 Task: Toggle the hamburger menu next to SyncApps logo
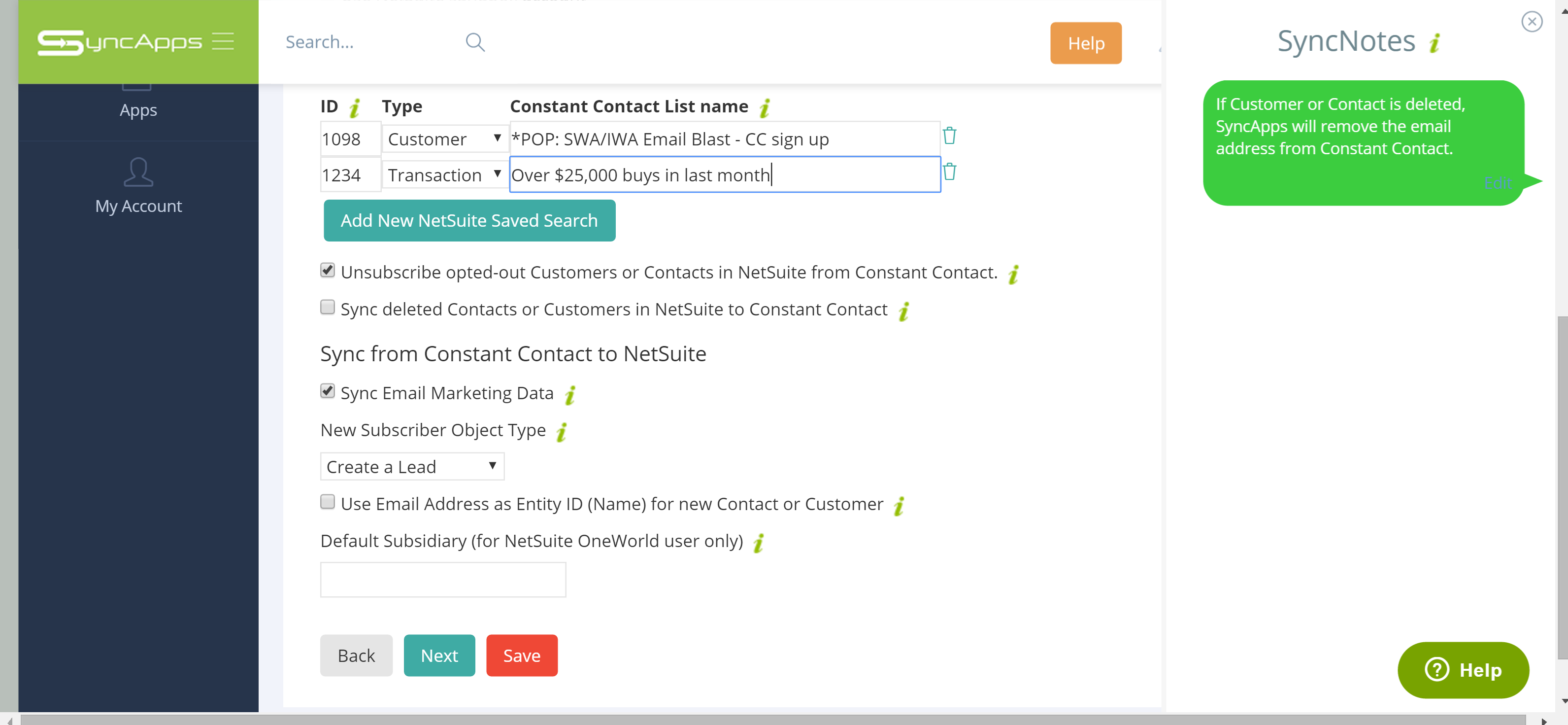(x=223, y=41)
